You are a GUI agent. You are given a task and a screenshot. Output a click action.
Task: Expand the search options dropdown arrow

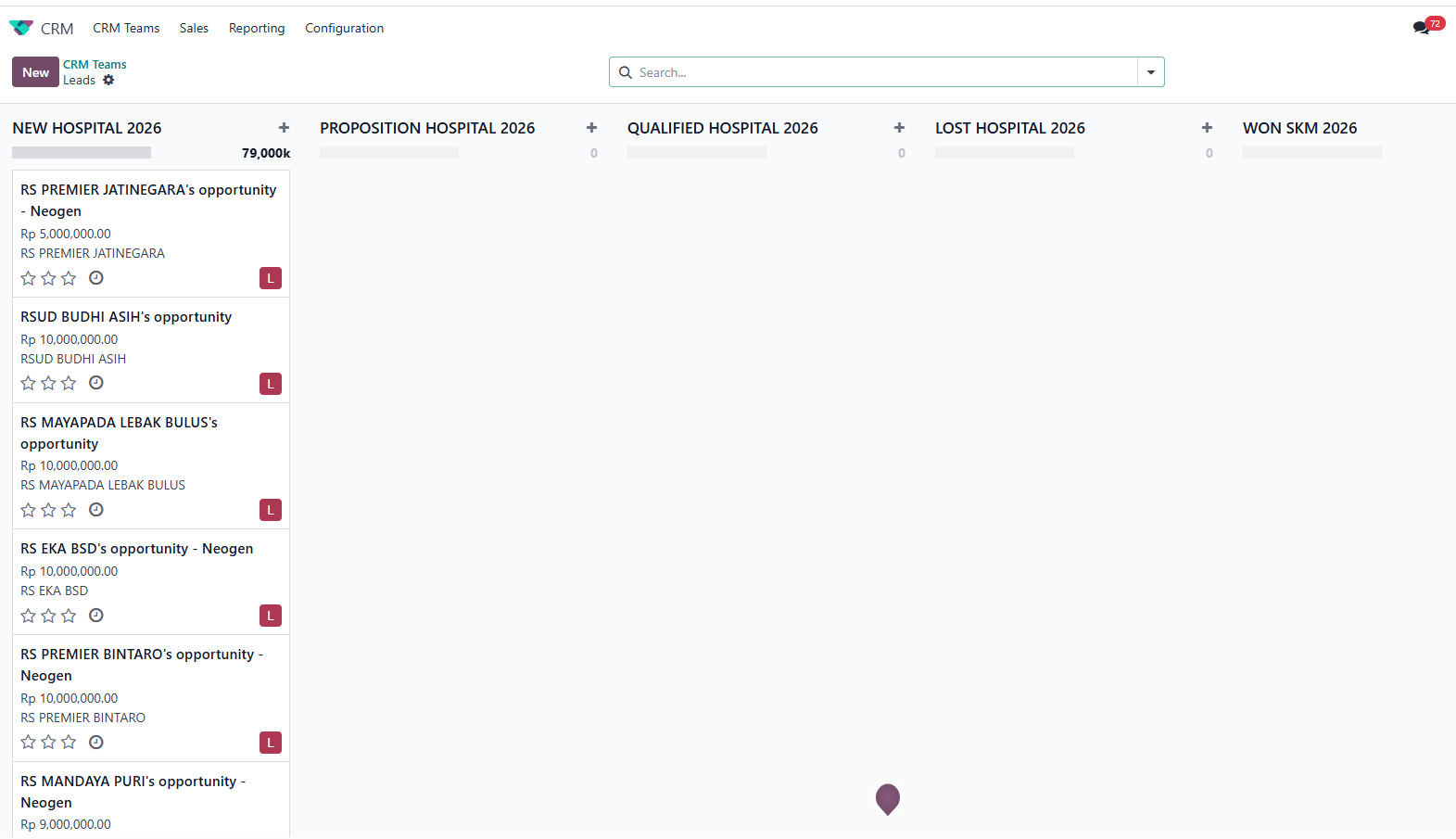pyautogui.click(x=1150, y=72)
